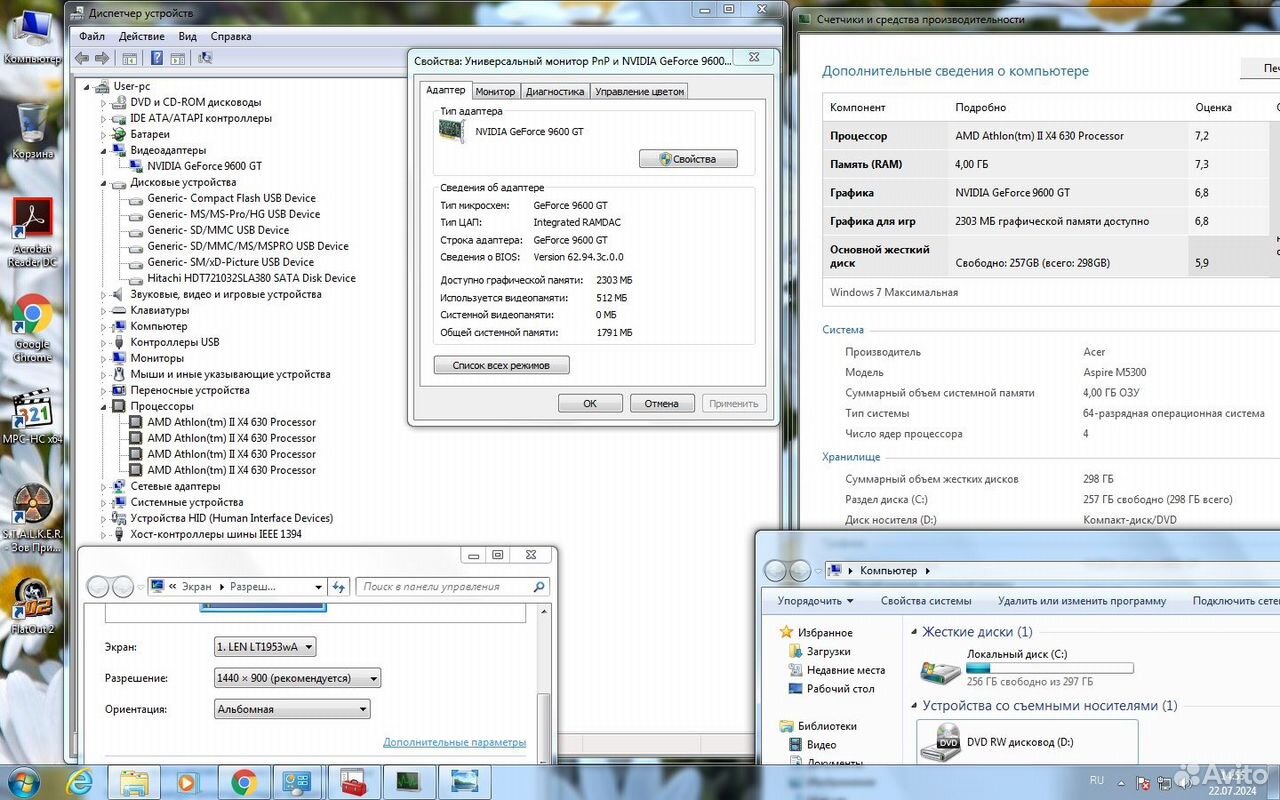Click Local Disk (C:) drive icon

(x=940, y=671)
